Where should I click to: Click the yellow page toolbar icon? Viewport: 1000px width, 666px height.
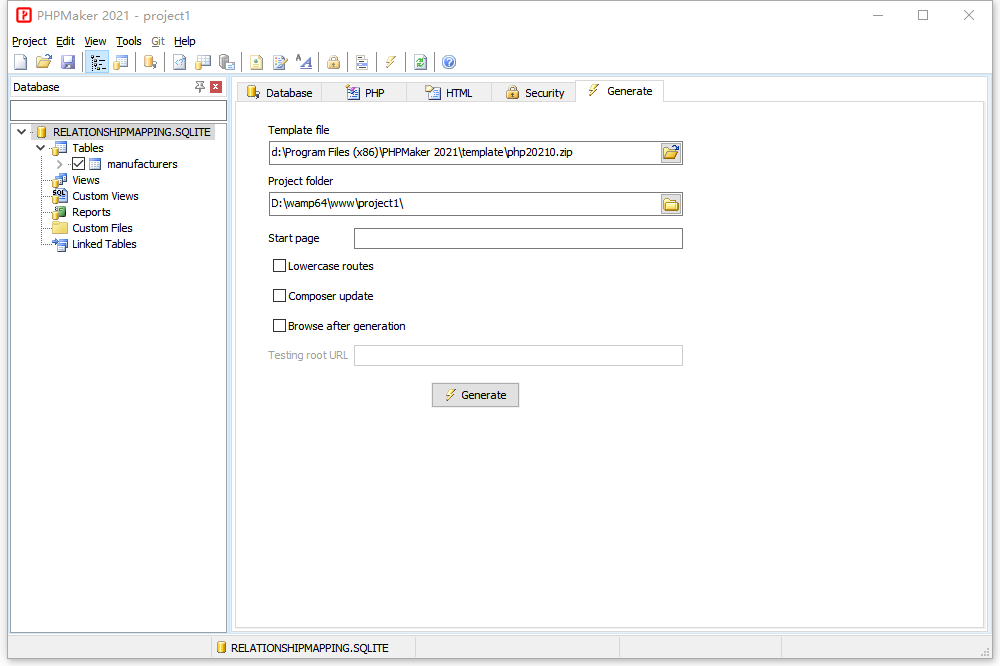[x=256, y=62]
